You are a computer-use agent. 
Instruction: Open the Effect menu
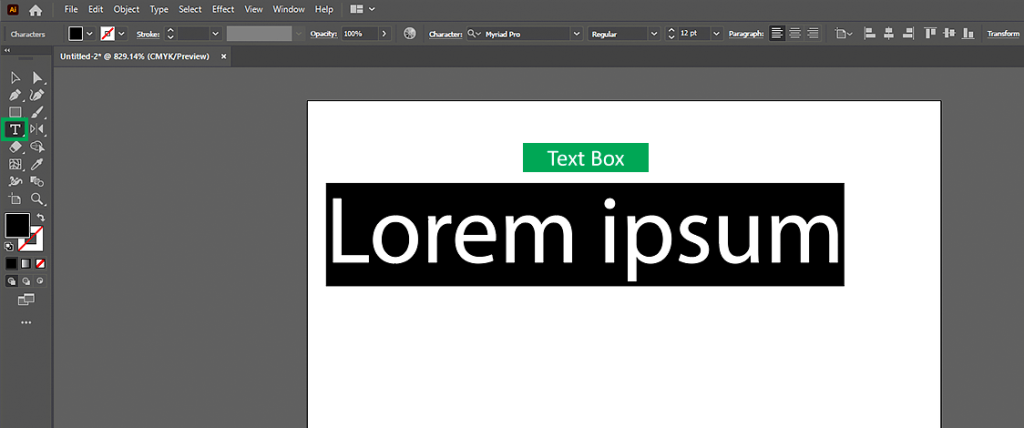point(223,9)
